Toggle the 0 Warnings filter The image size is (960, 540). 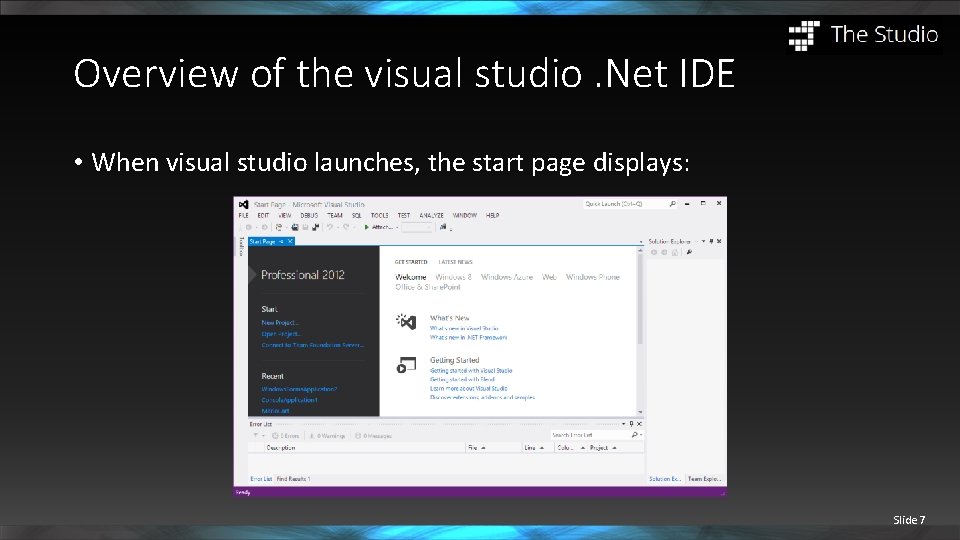327,436
